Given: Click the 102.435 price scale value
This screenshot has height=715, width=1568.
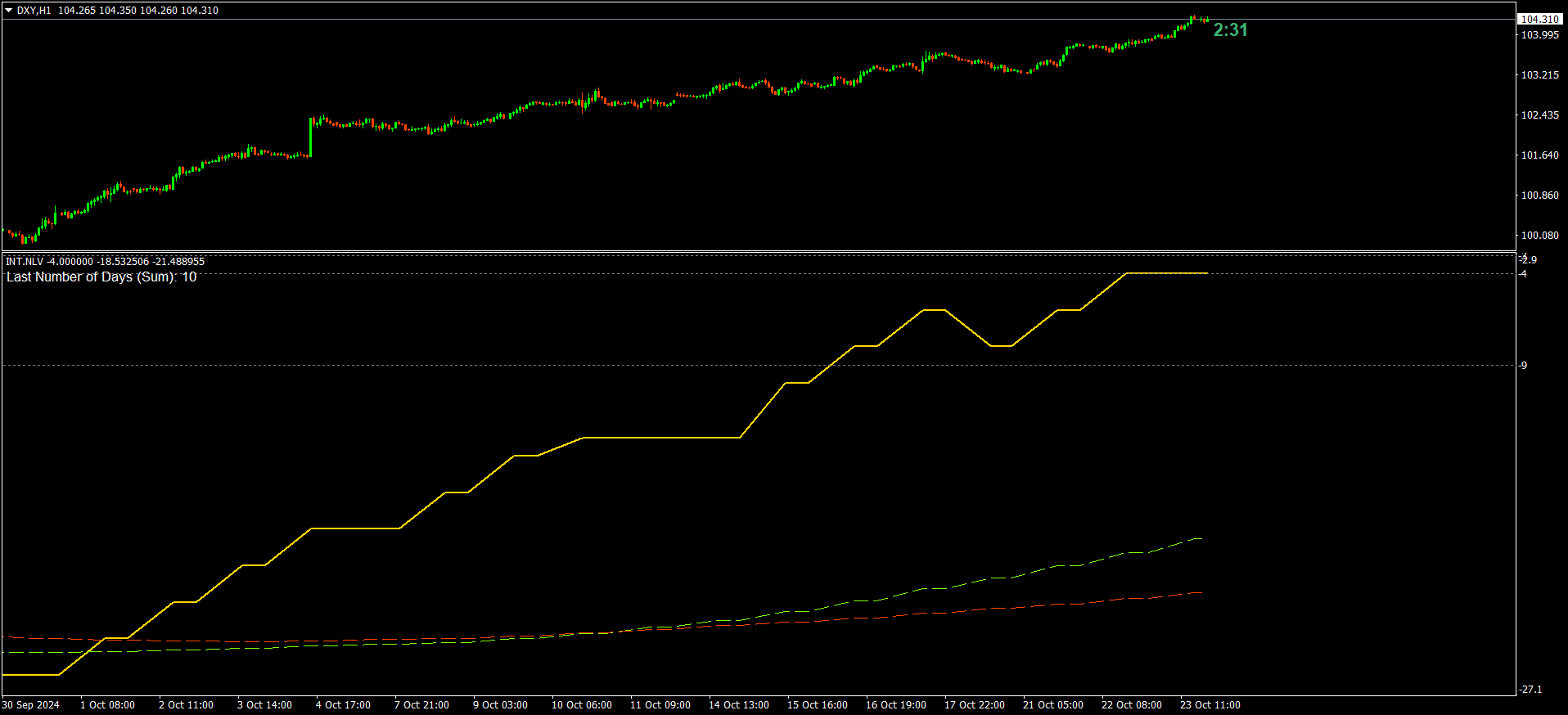Looking at the screenshot, I should [1539, 115].
